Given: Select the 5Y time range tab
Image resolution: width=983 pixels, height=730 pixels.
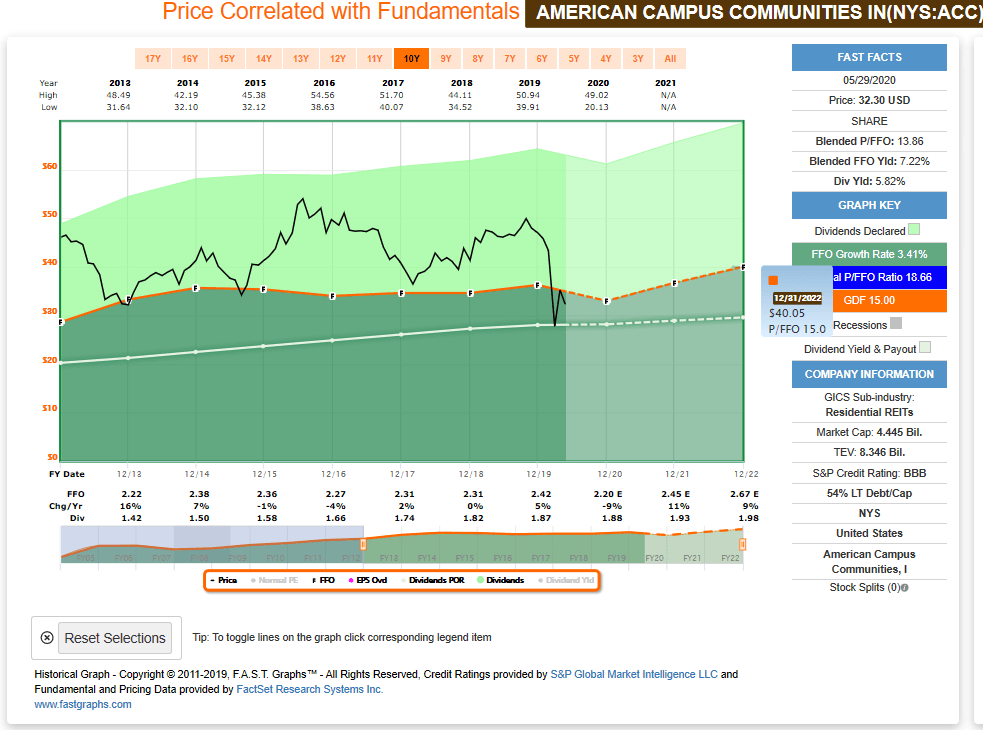Looking at the screenshot, I should point(574,58).
